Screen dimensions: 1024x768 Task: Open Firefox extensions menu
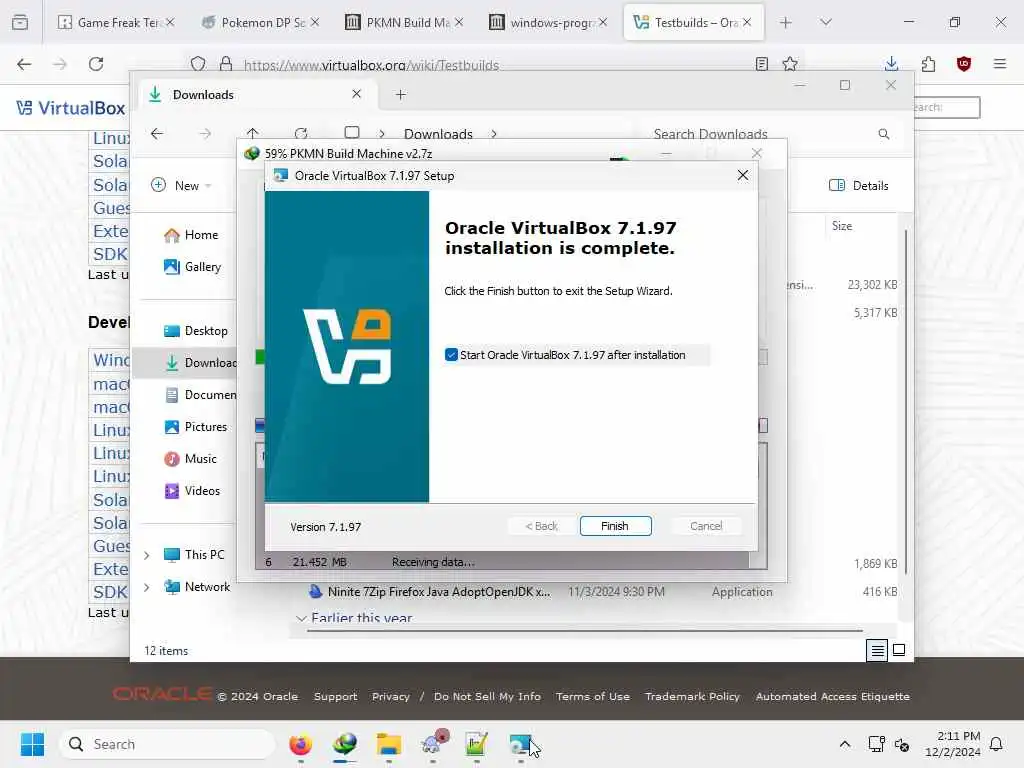(928, 64)
